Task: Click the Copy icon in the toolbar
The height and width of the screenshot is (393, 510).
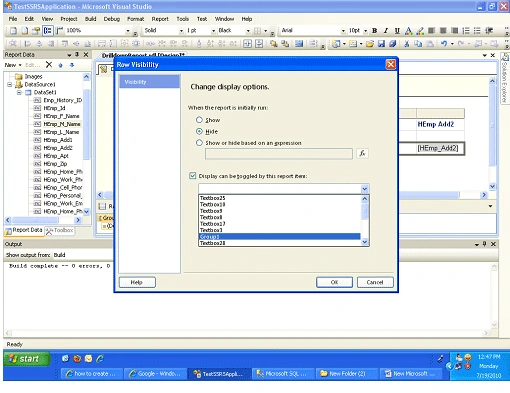Action: point(418,44)
